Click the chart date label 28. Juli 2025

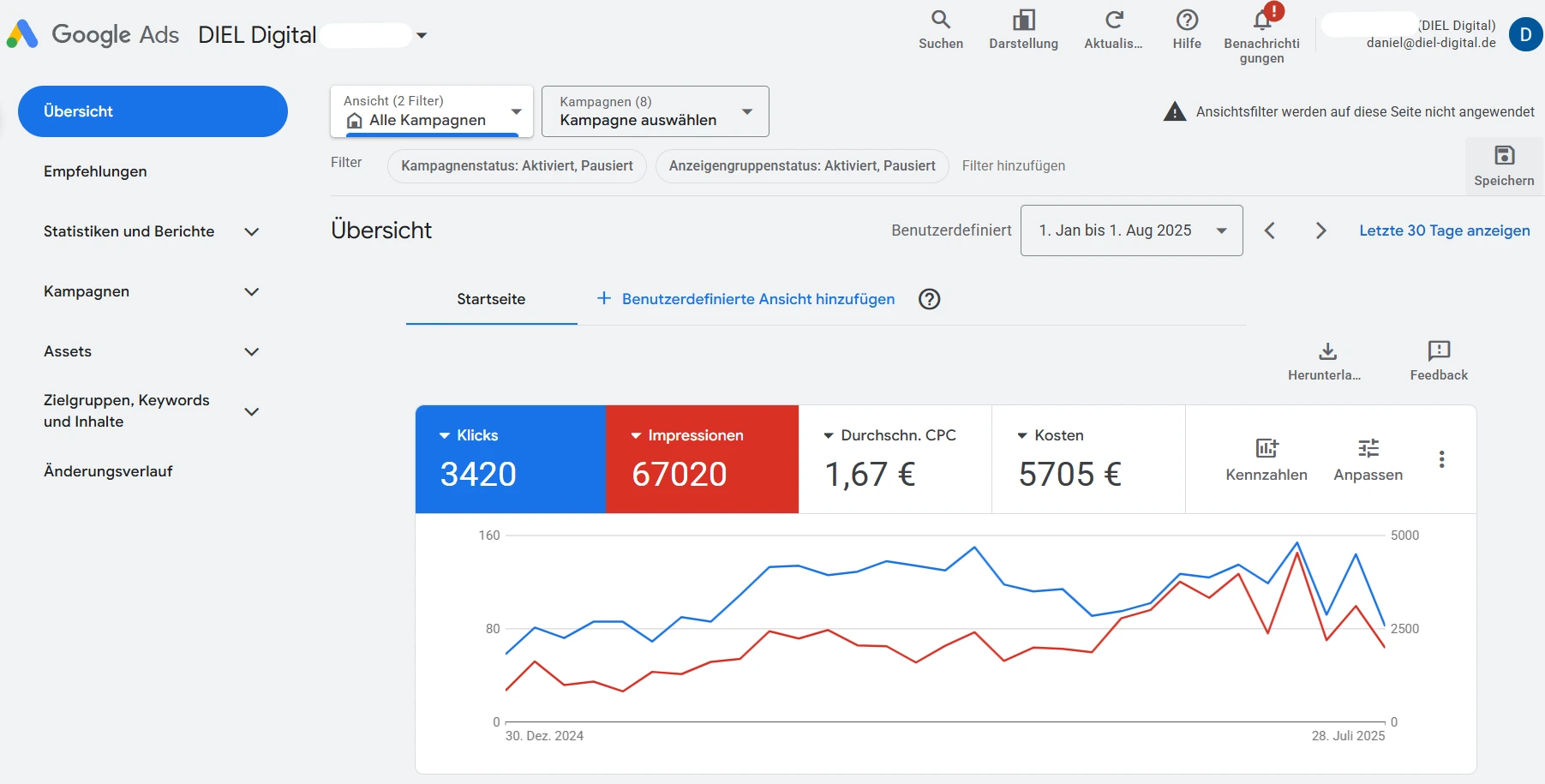(x=1348, y=736)
